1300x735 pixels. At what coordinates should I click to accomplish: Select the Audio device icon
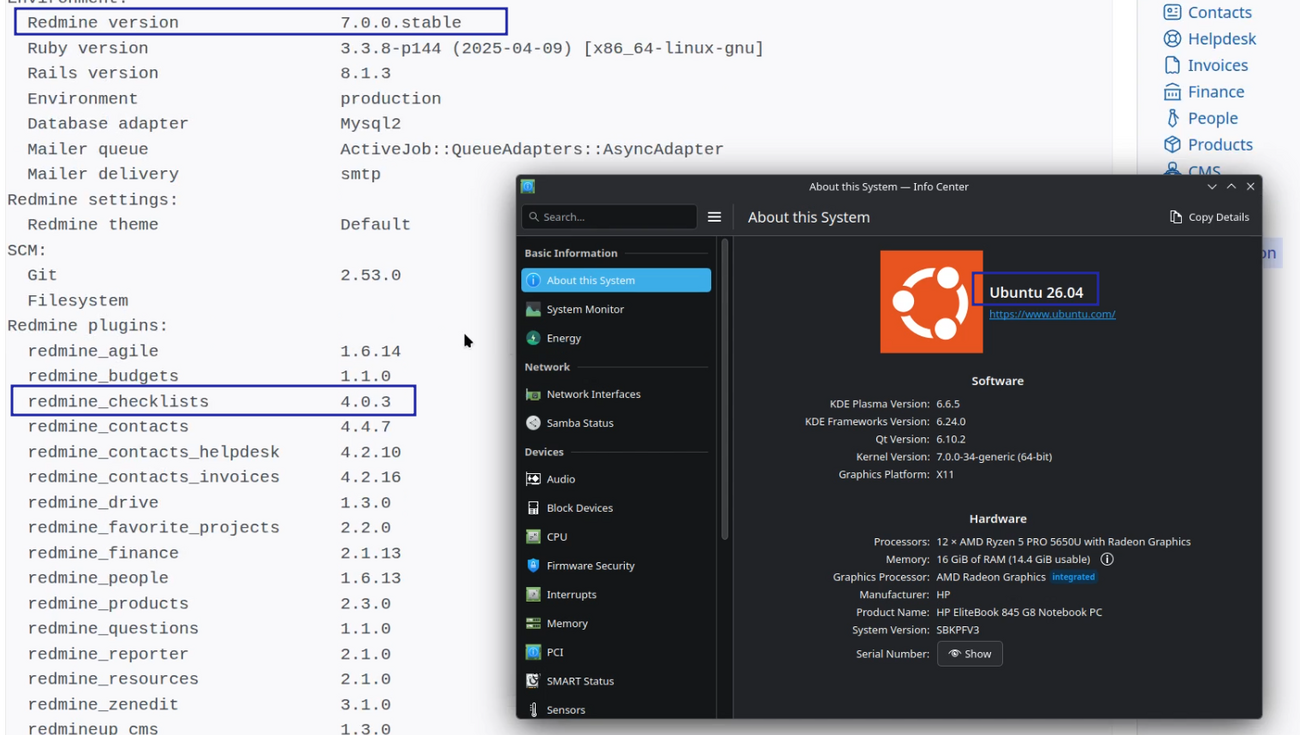533,479
